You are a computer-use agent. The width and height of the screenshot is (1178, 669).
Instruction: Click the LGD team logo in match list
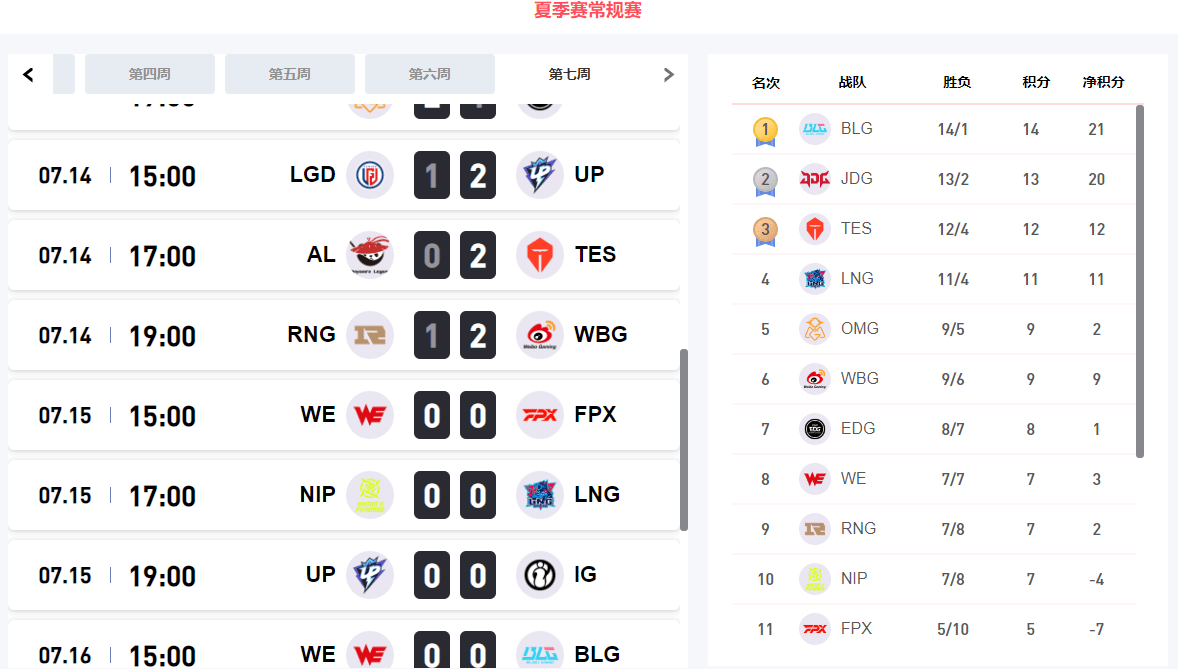click(x=369, y=175)
